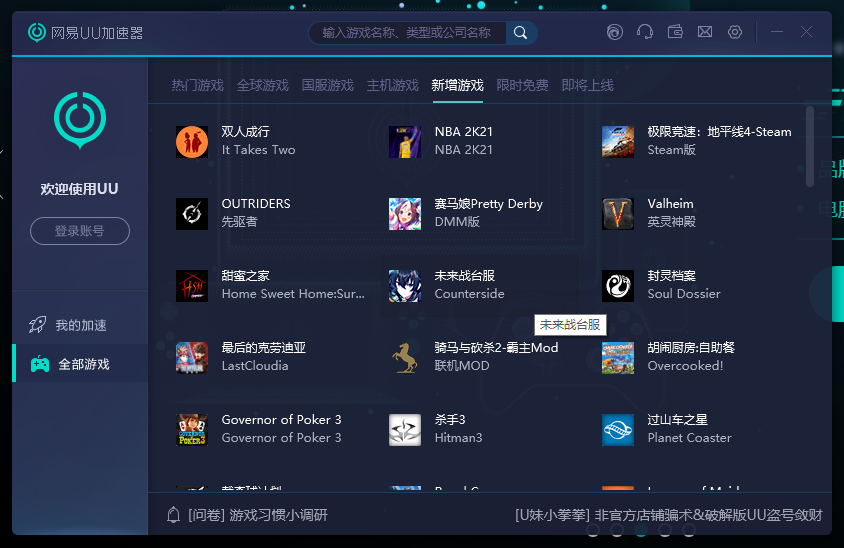Open the headset customer support icon
The image size is (844, 548).
[645, 32]
